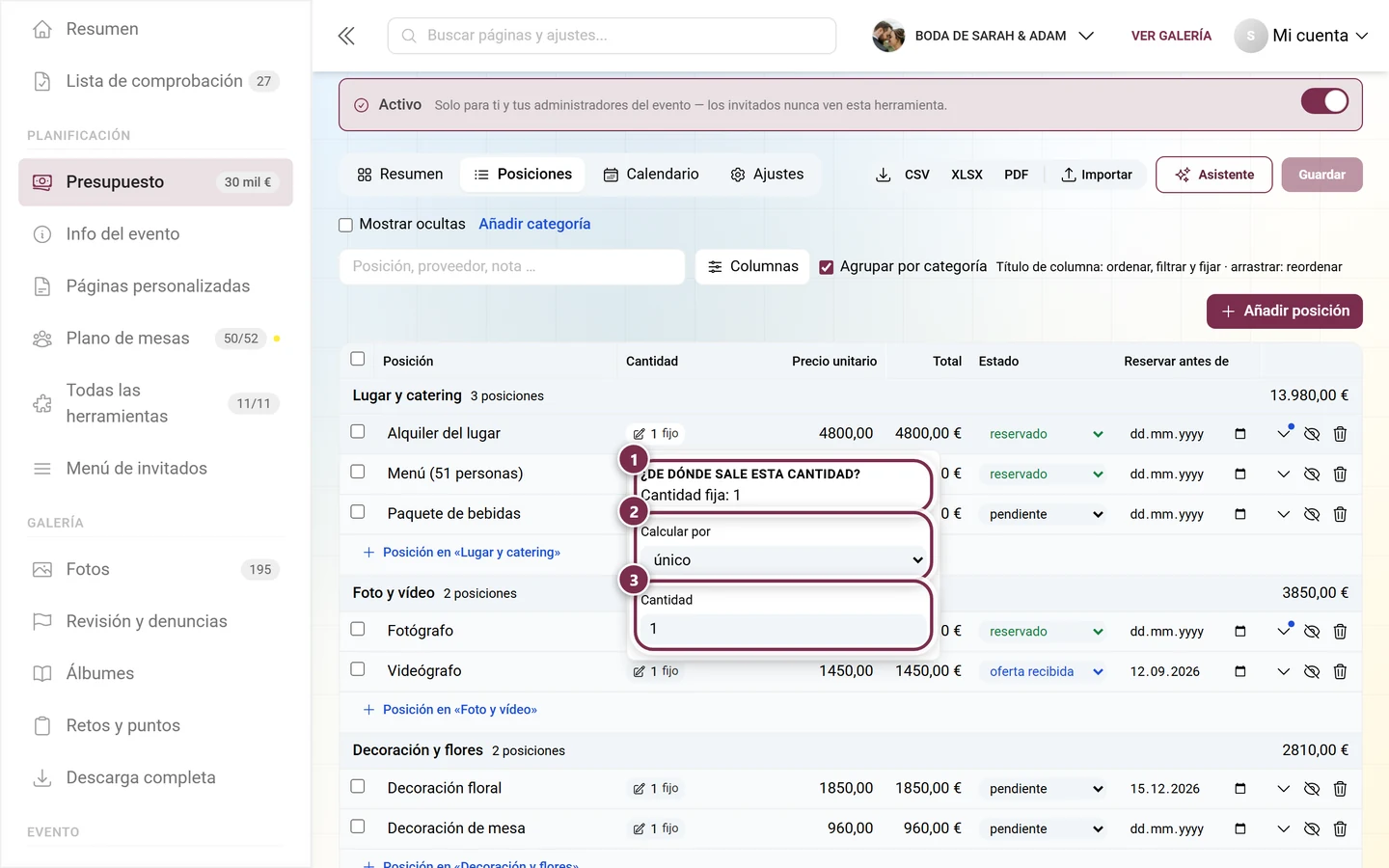Export the budget as XLSX
1389x868 pixels.
click(967, 175)
